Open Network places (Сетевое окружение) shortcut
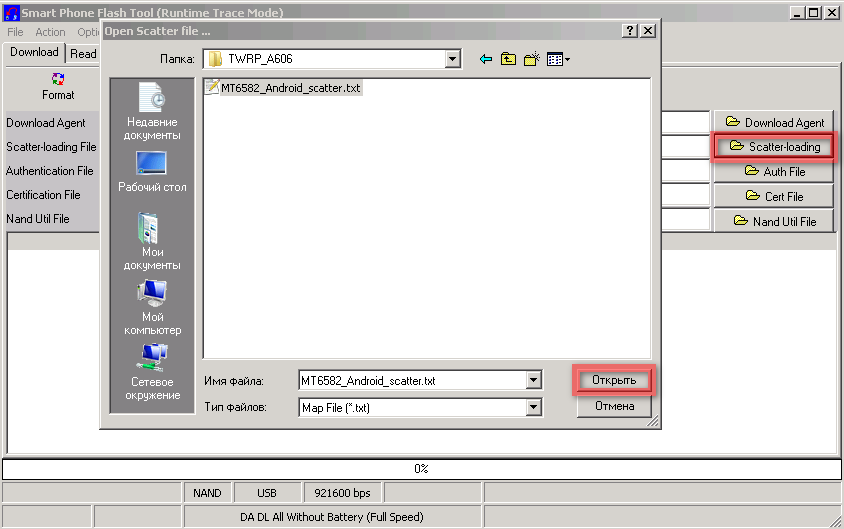Screen dimensions: 844x529 click(152, 372)
